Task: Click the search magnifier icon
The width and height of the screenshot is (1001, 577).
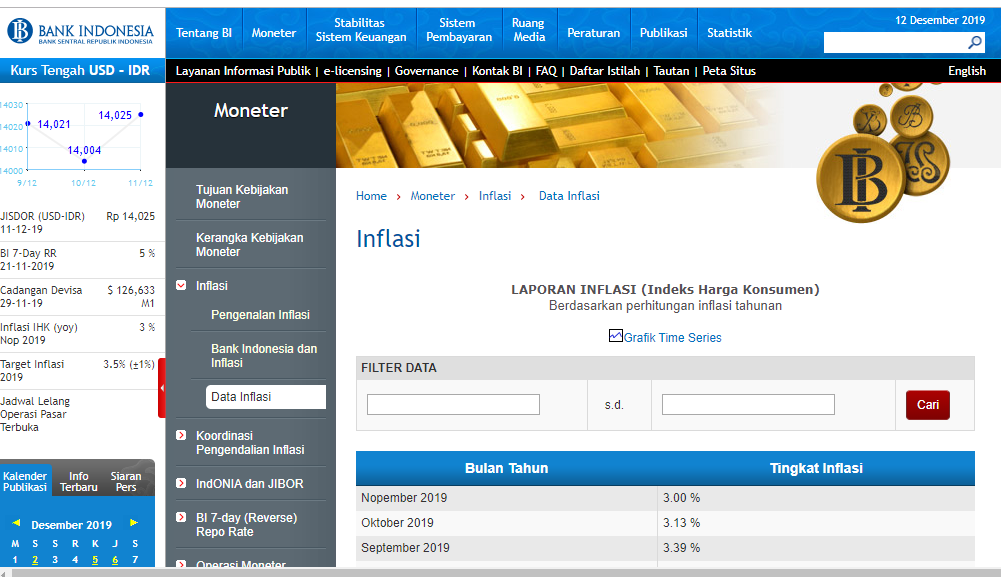Action: 975,43
